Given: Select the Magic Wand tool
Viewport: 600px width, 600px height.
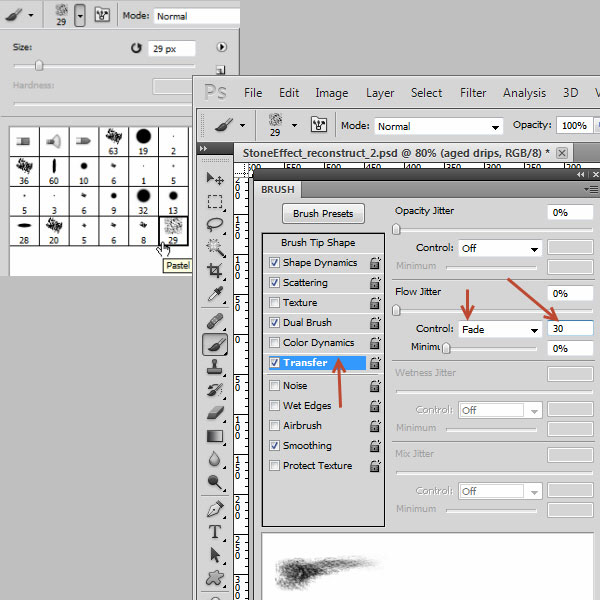Looking at the screenshot, I should pos(215,248).
